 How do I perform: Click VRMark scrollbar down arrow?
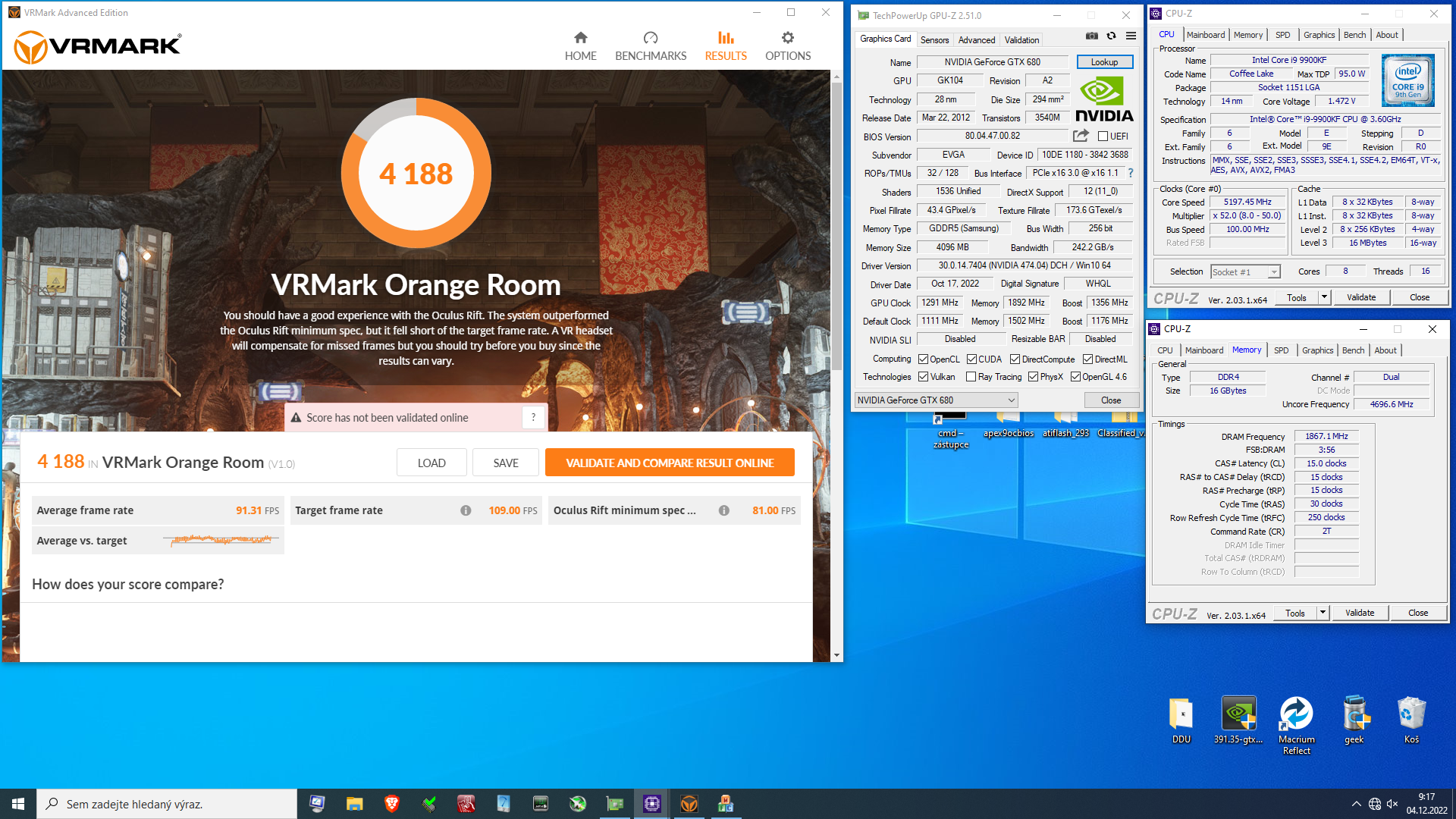[836, 655]
